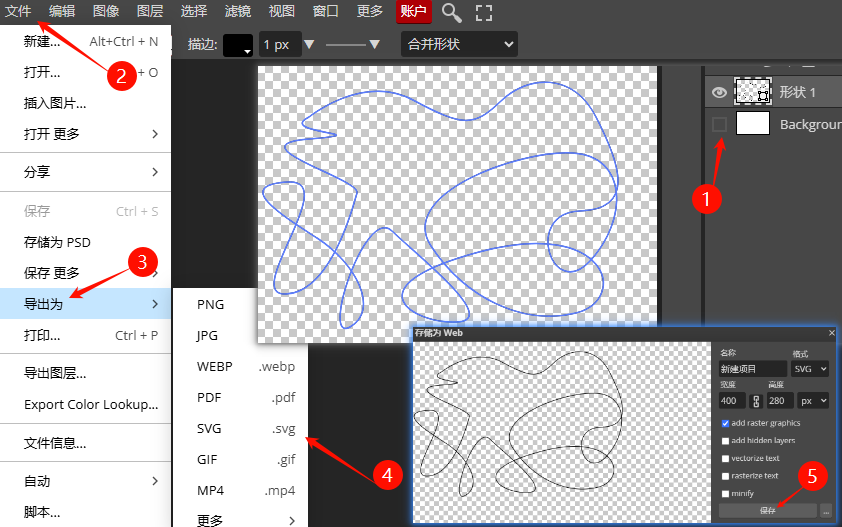Image resolution: width=842 pixels, height=527 pixels.
Task: Uncheck add raster graphics option
Action: pyautogui.click(x=725, y=423)
